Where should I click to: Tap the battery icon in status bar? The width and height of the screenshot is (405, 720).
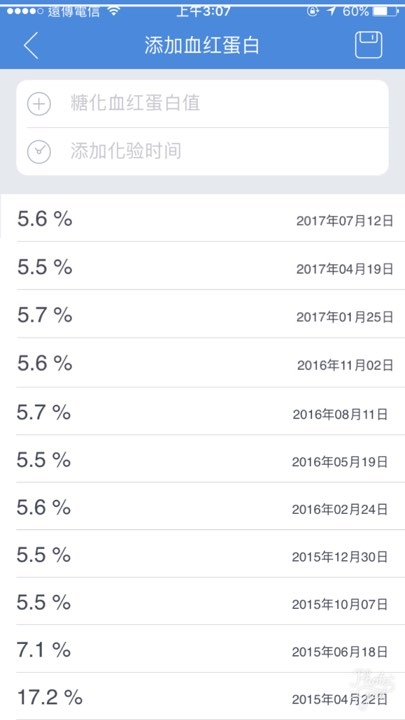[385, 11]
